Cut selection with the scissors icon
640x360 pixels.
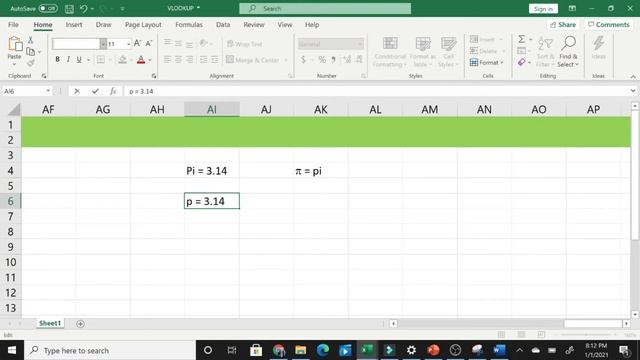click(x=30, y=40)
